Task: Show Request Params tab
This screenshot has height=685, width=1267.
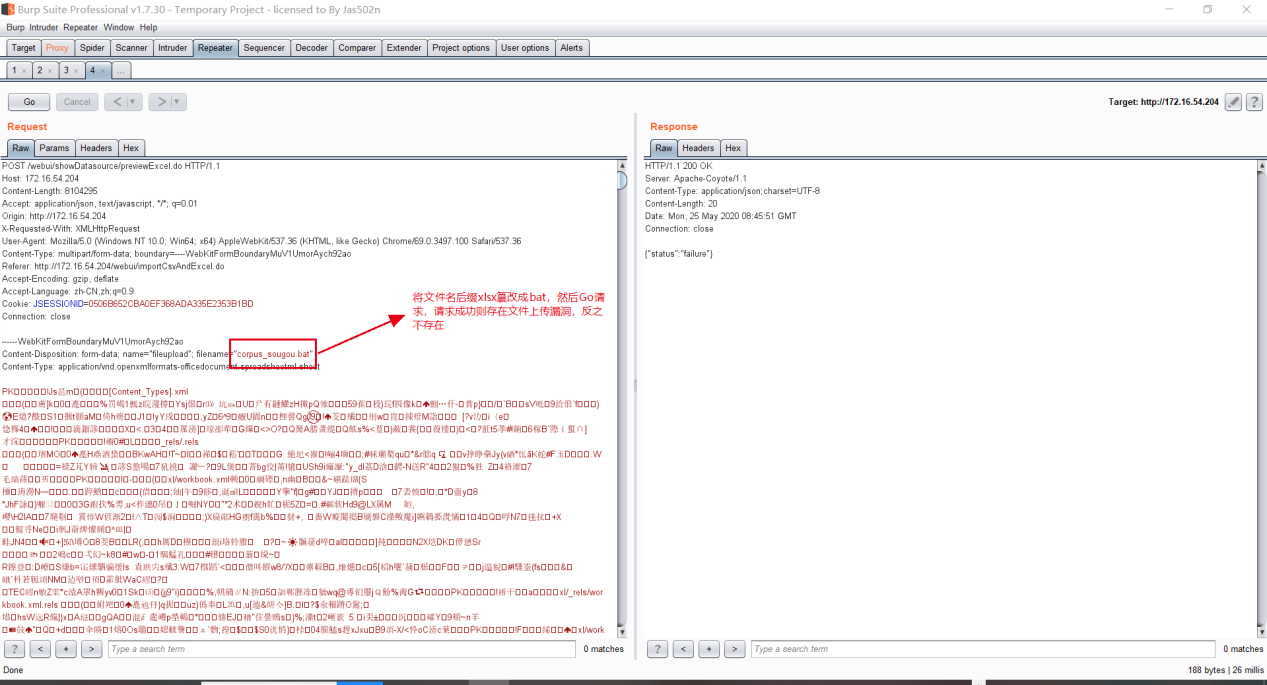Action: (55, 148)
